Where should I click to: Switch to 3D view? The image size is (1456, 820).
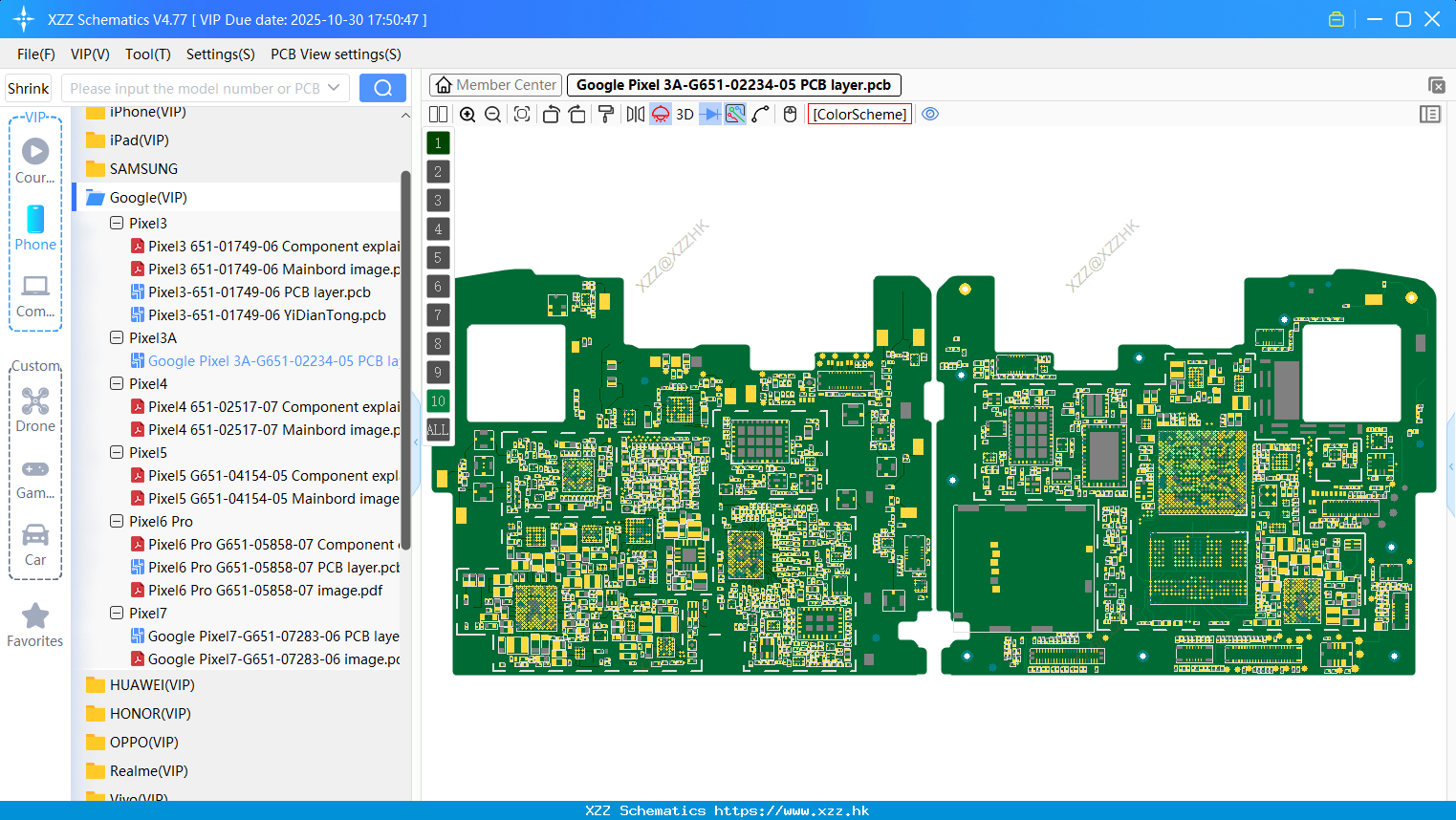click(685, 115)
